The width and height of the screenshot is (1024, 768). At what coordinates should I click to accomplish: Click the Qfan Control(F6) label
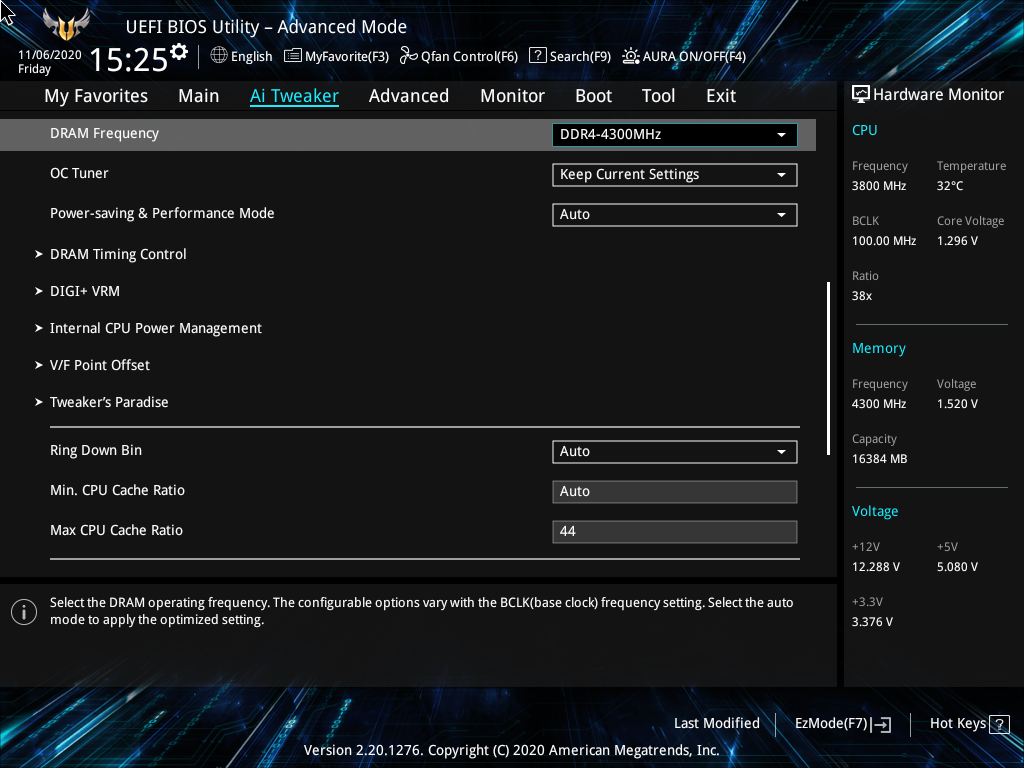point(469,56)
